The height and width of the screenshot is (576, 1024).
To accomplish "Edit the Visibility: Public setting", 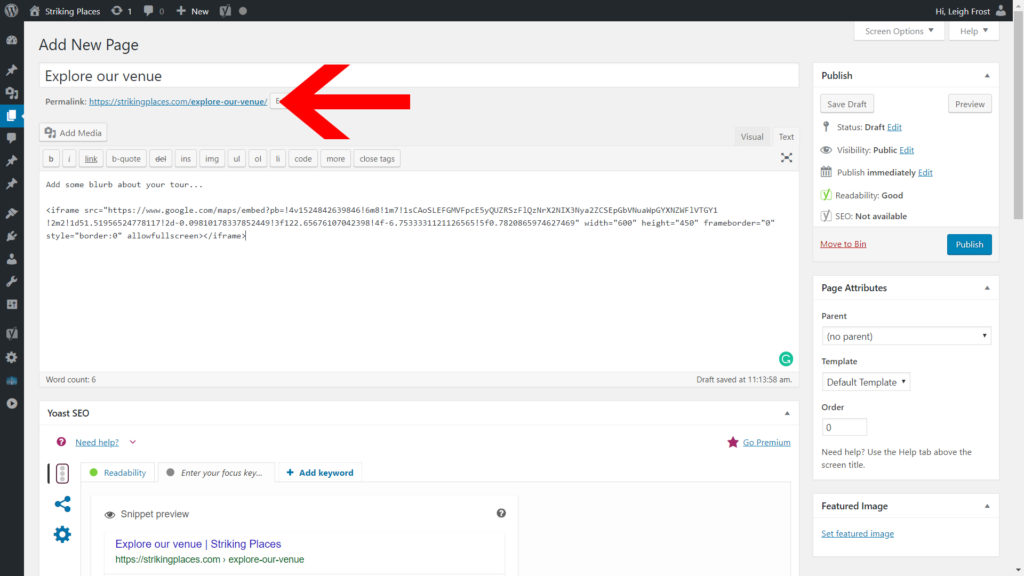I will point(906,150).
